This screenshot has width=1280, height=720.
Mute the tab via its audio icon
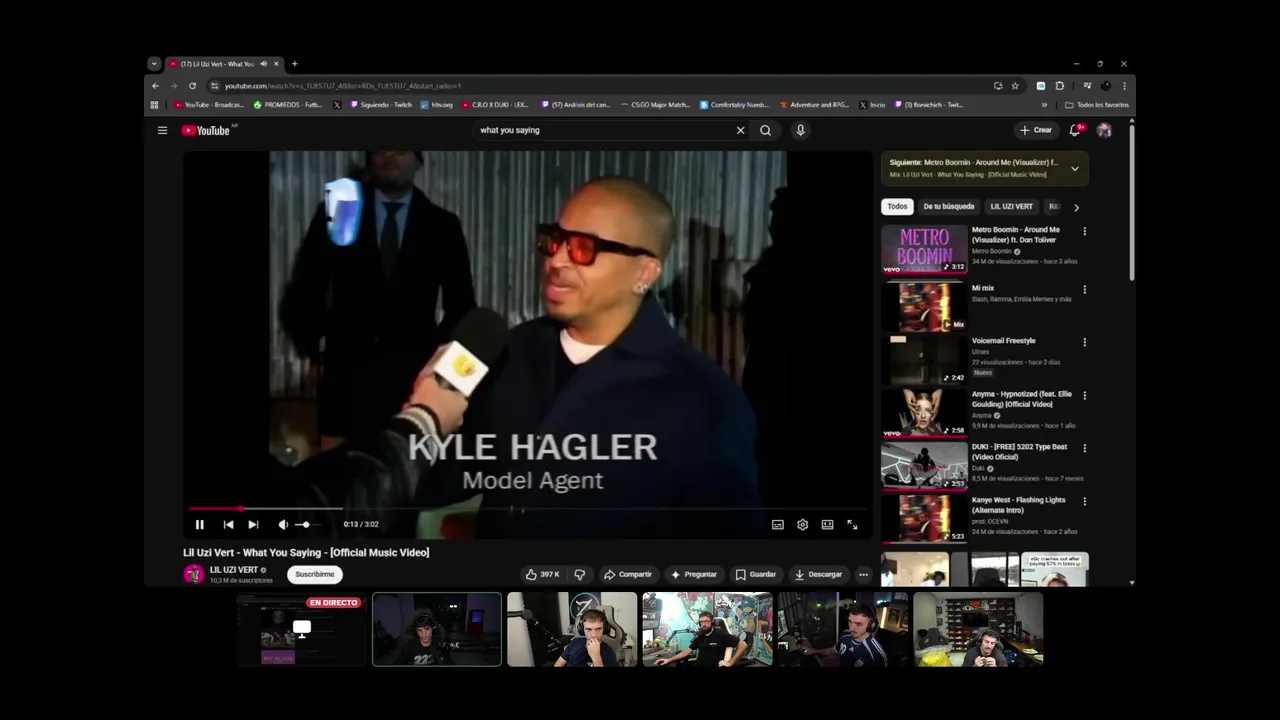tap(264, 64)
